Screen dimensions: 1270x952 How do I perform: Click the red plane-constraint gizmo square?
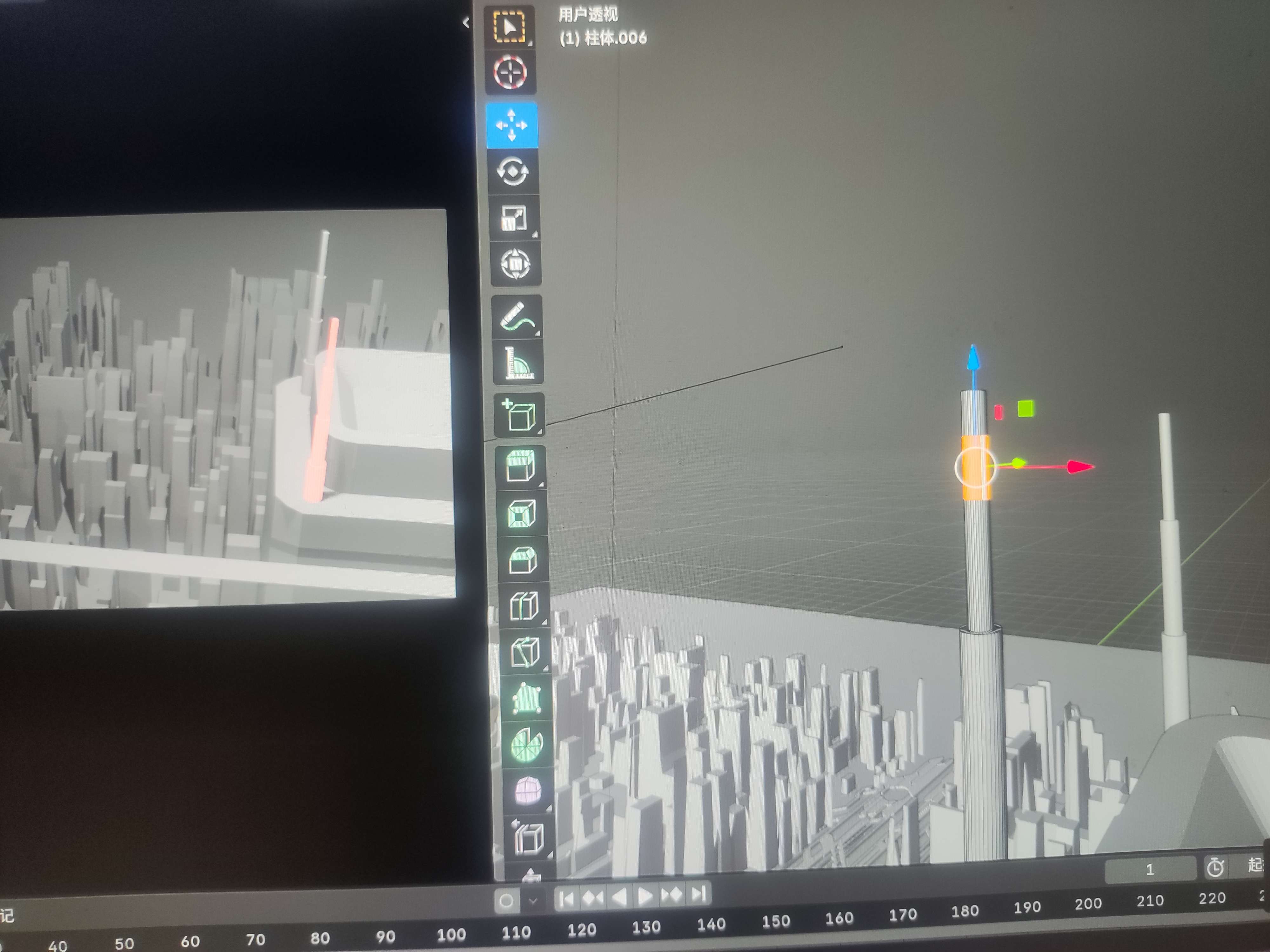pyautogui.click(x=999, y=412)
